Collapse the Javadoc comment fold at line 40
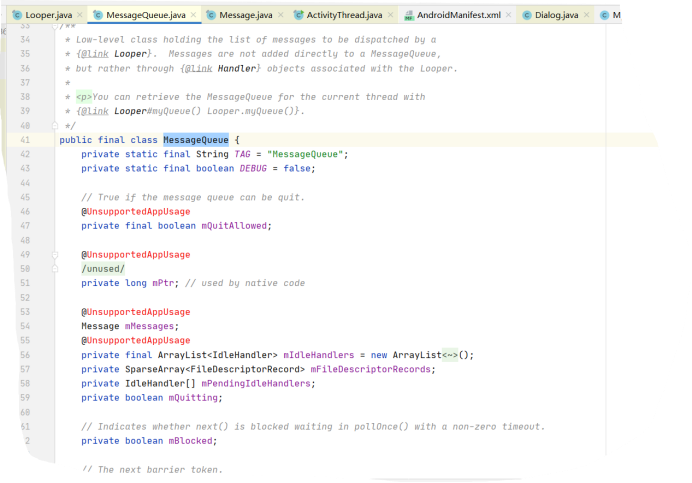 (x=55, y=126)
